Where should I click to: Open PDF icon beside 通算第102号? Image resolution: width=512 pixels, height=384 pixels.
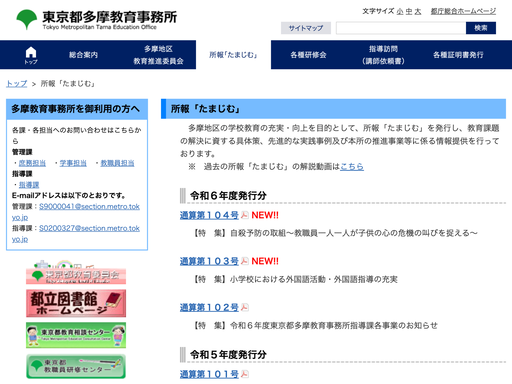click(x=245, y=307)
